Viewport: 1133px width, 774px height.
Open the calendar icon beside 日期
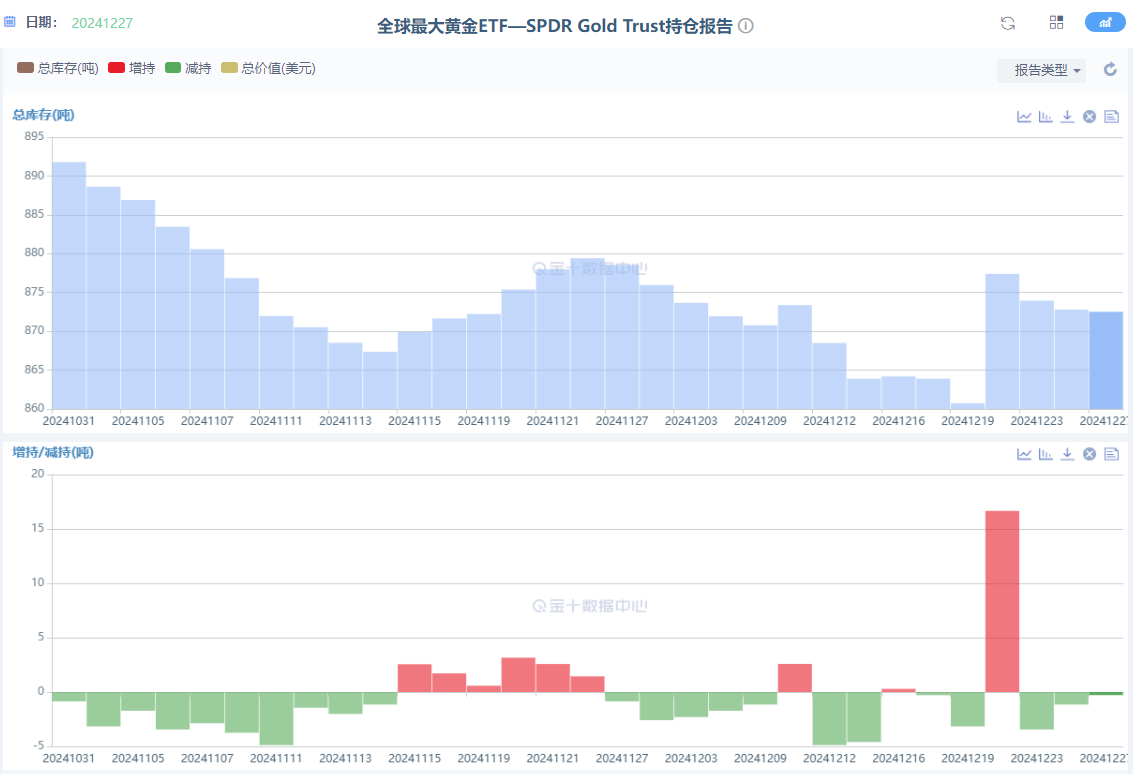[10, 22]
